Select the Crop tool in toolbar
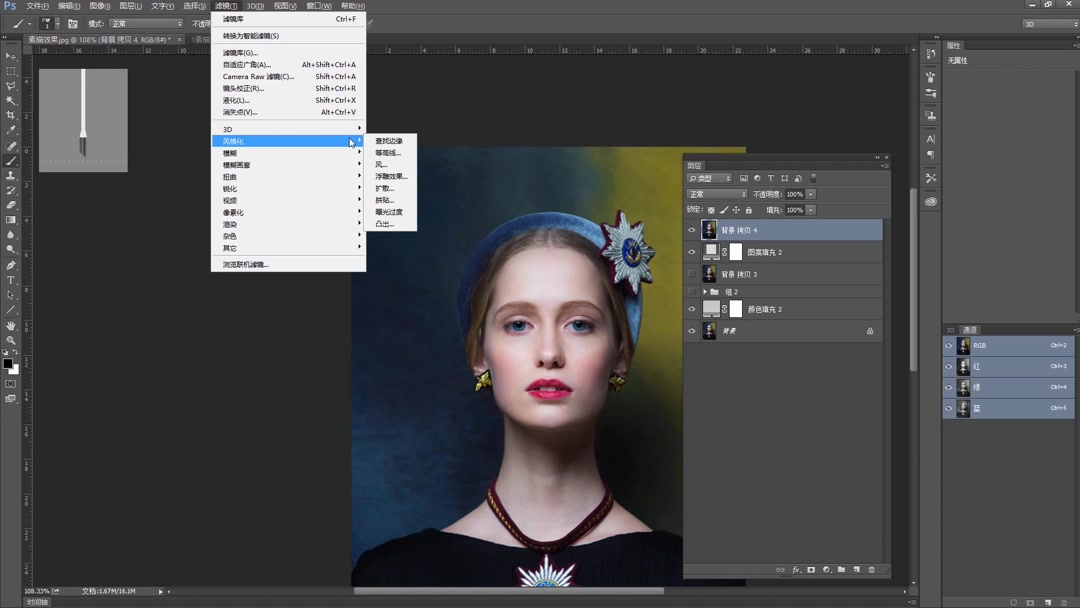Screen dimensions: 1080x608 point(11,115)
